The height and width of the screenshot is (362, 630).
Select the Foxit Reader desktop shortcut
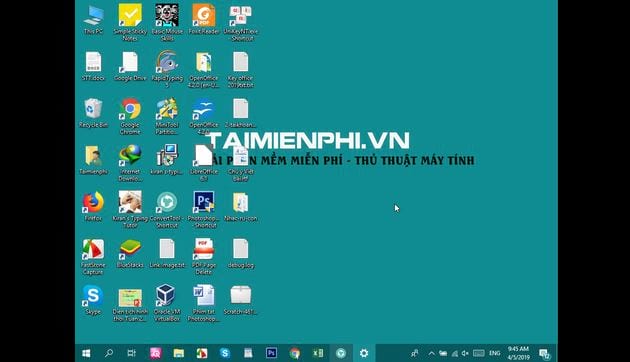204,19
